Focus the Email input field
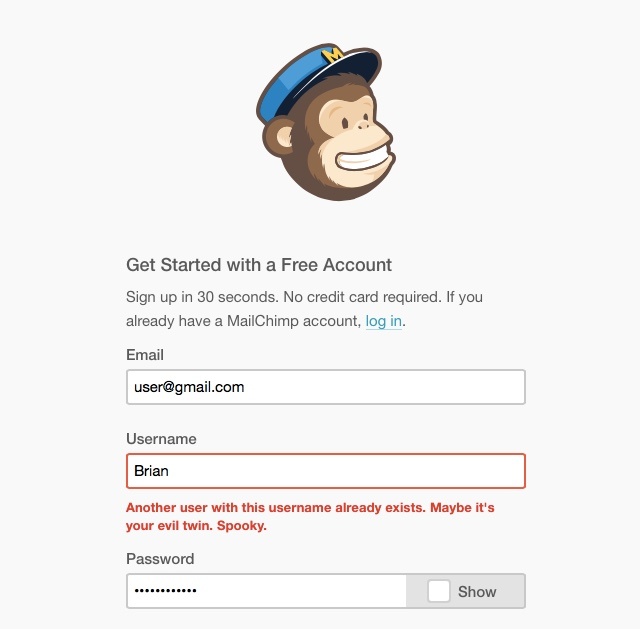The width and height of the screenshot is (640, 629). [325, 387]
